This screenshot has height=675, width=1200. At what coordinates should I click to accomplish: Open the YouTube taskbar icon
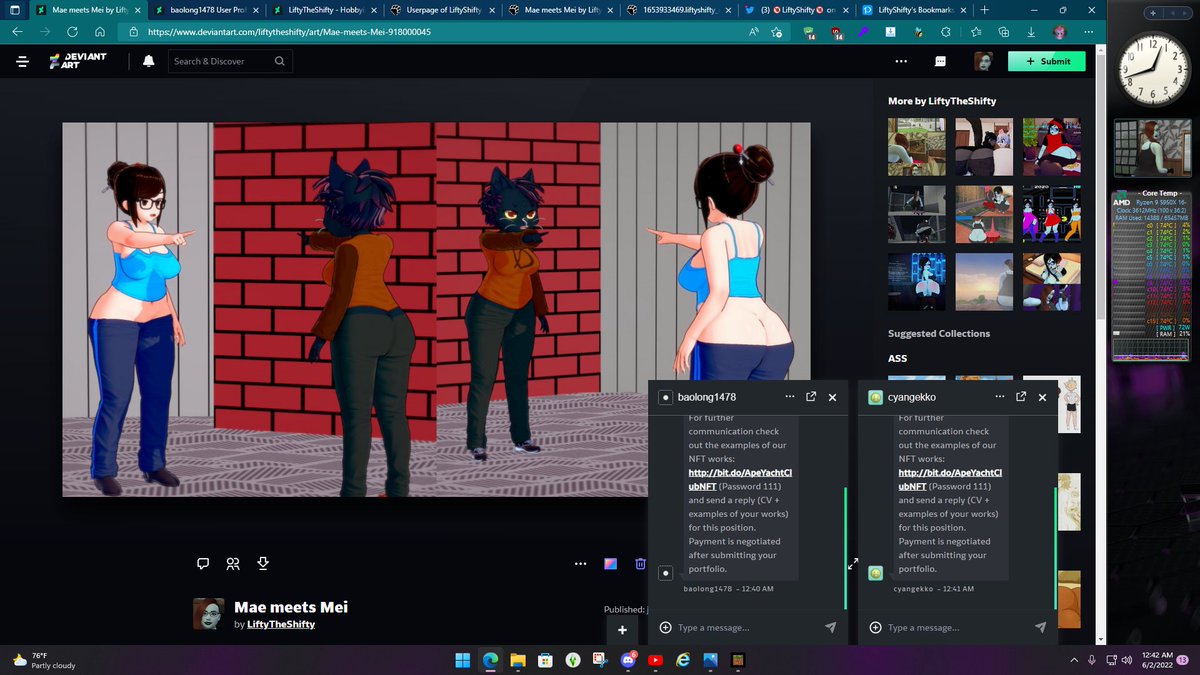click(655, 660)
